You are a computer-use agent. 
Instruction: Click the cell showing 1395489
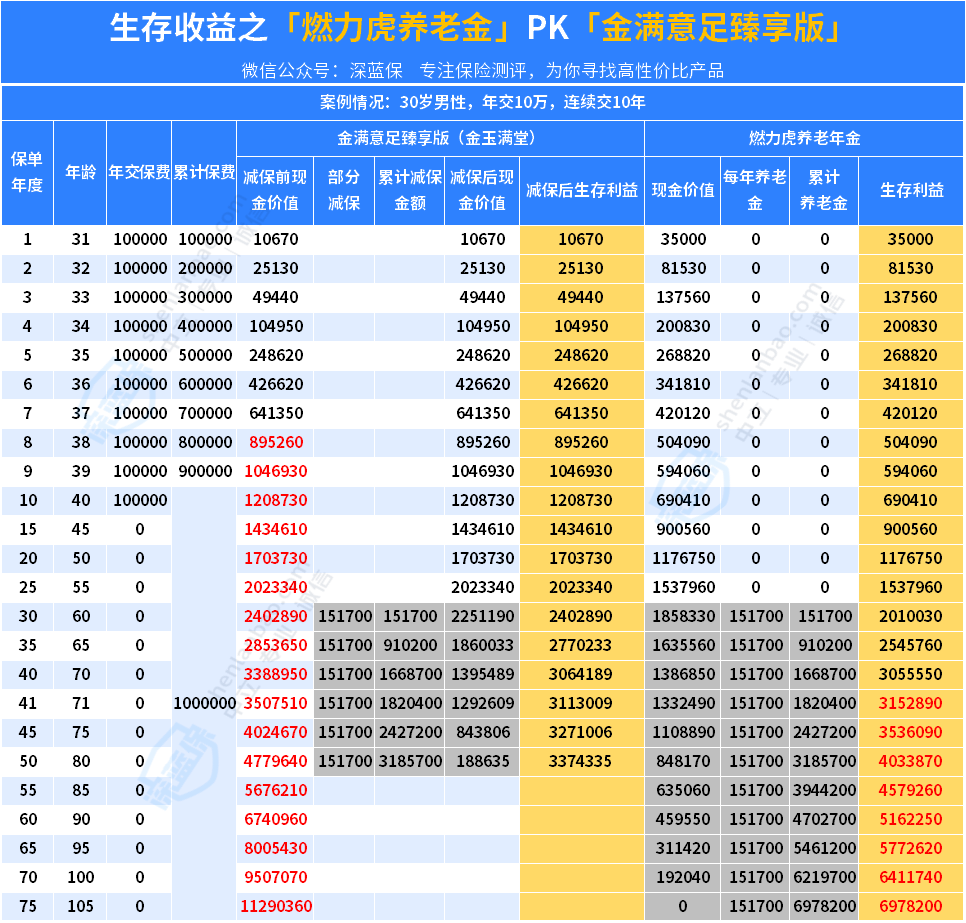482,674
